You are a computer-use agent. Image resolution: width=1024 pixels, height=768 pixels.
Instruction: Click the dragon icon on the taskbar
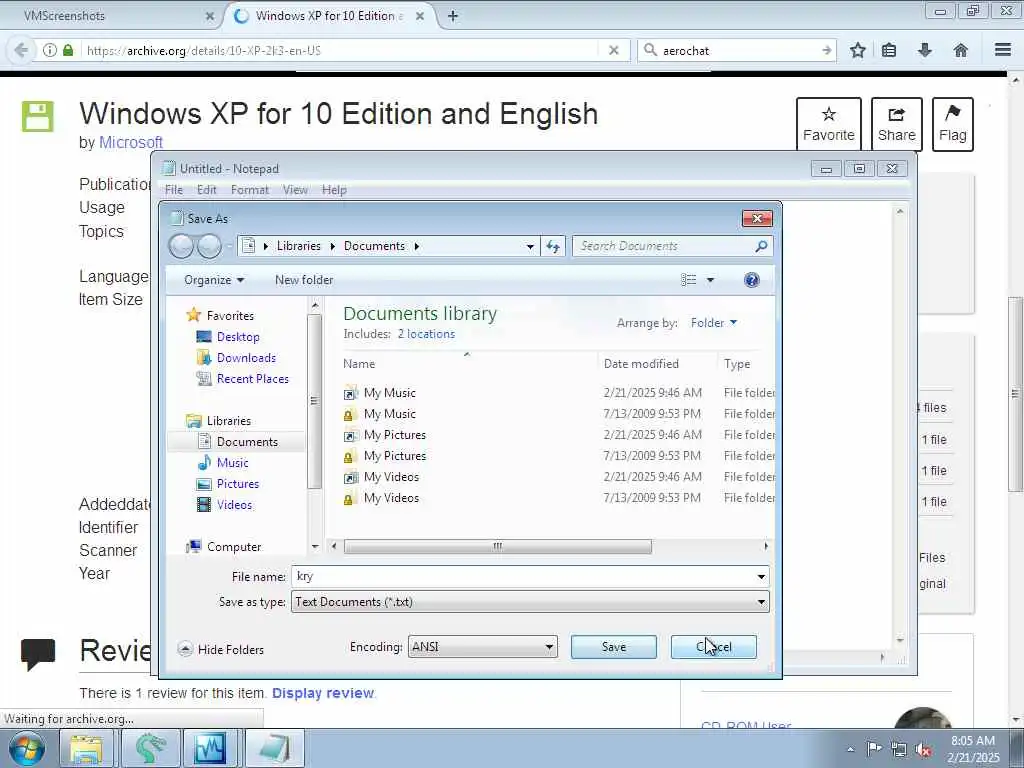150,748
